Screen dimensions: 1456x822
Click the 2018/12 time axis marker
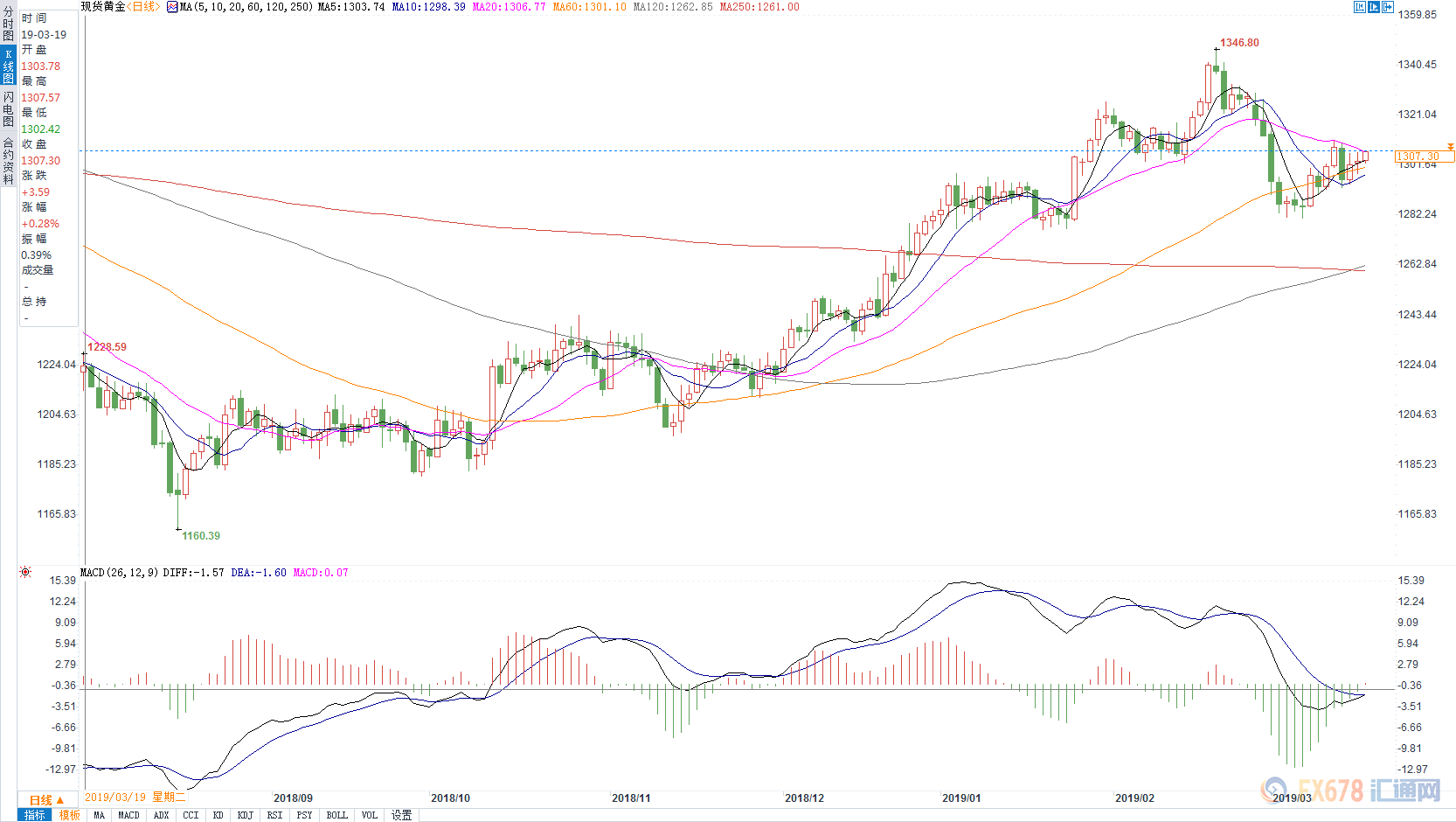tap(804, 798)
